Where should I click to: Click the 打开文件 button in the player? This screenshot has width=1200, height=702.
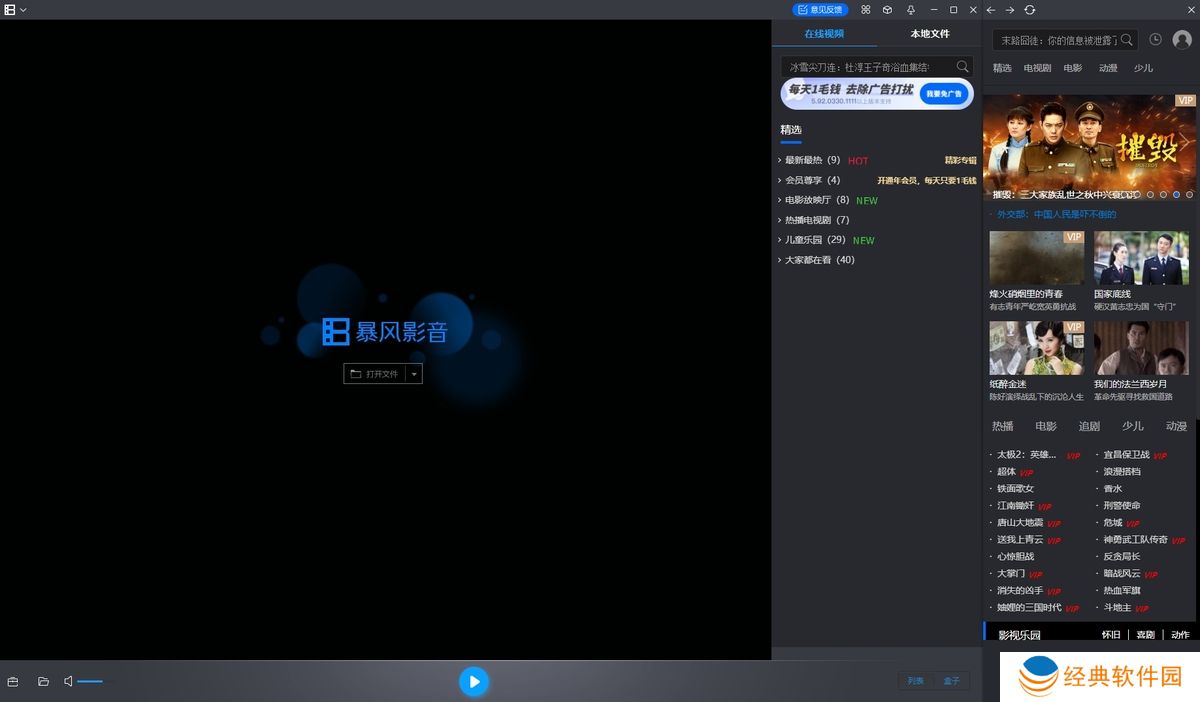[x=375, y=374]
